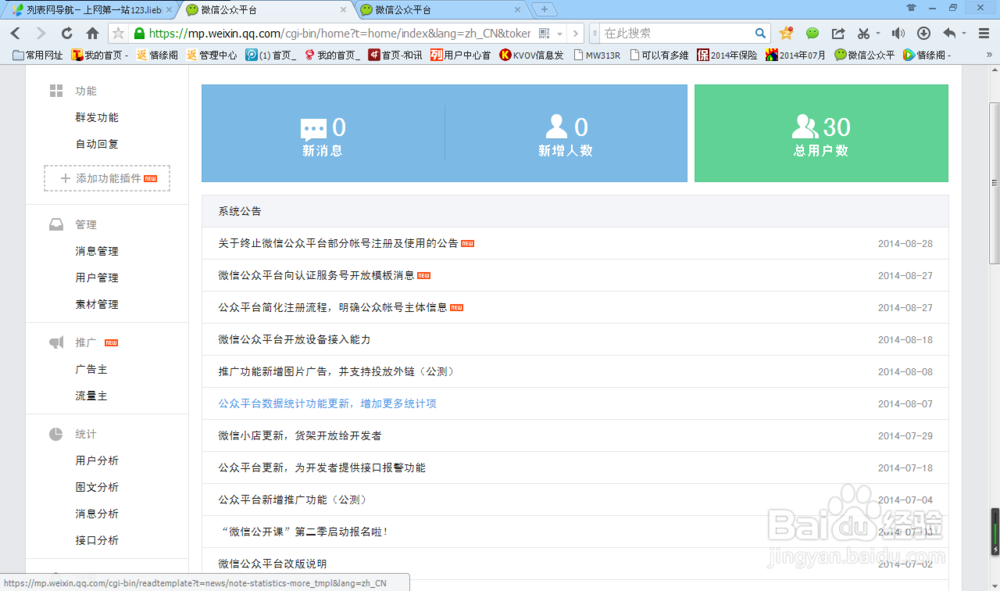Open announcement 微信公众平台向认证服务号开放模板消息
The width and height of the screenshot is (1000, 591).
(316, 275)
